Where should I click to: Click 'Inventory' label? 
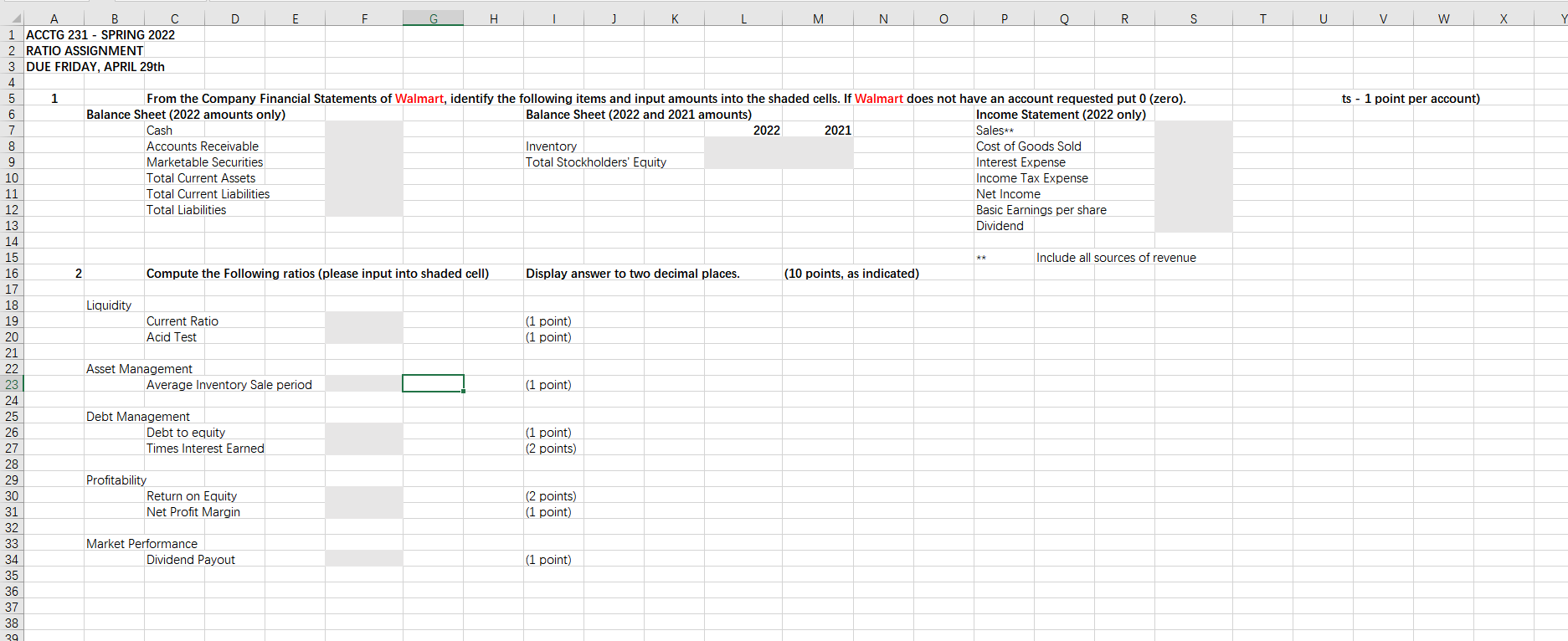coord(551,146)
